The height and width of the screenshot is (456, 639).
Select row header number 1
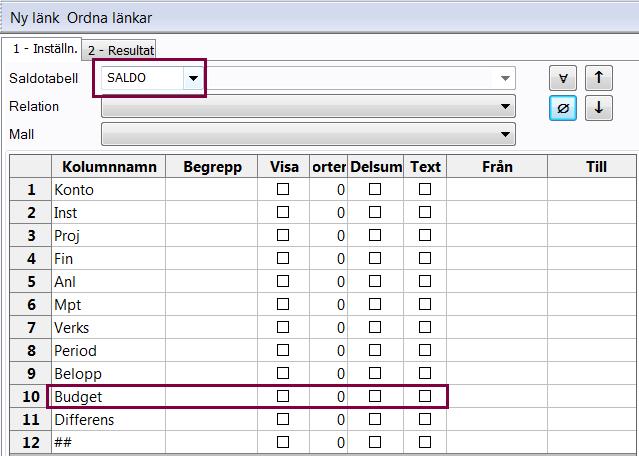[31, 189]
